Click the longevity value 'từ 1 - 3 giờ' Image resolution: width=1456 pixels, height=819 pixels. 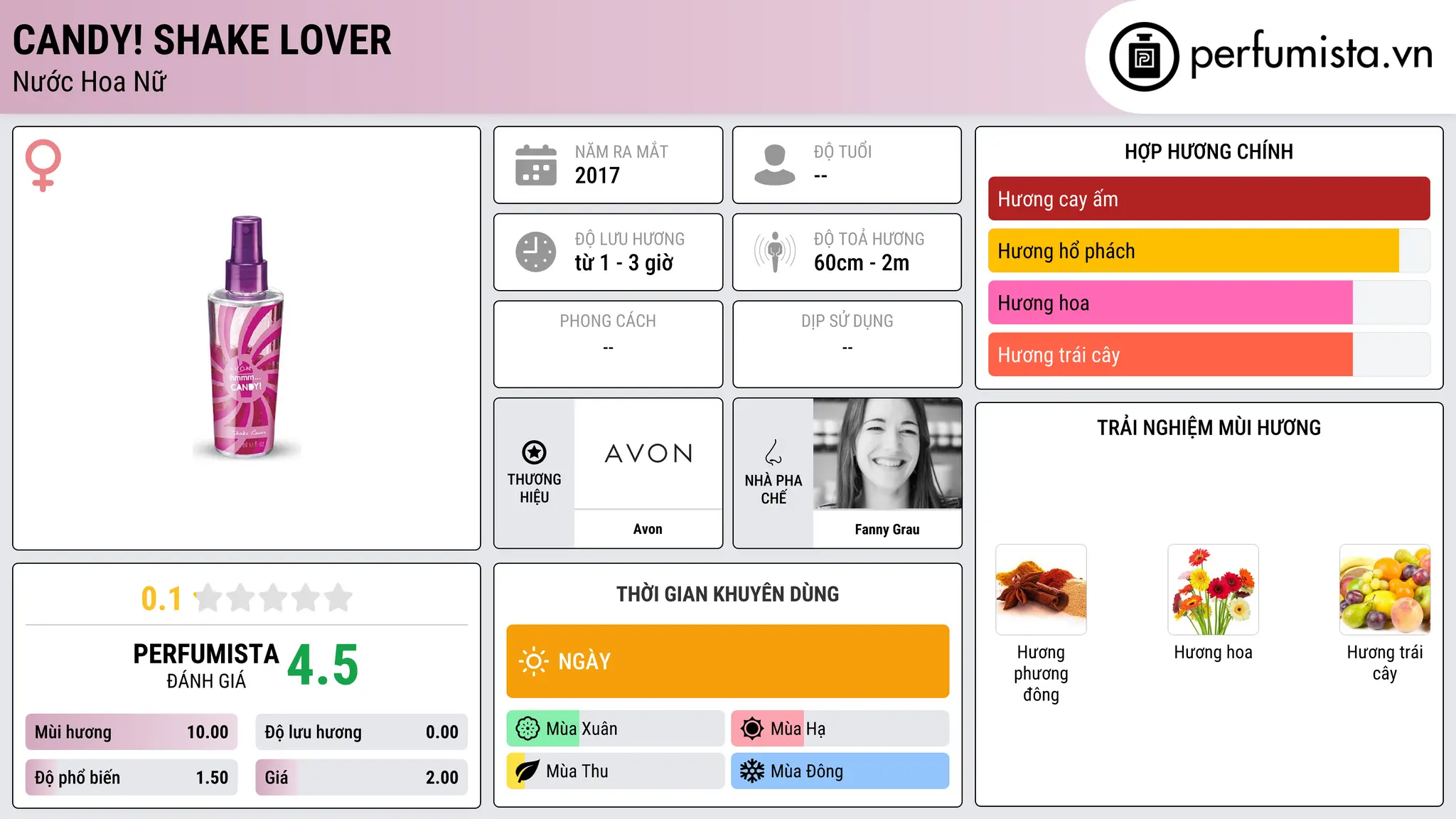pos(623,263)
